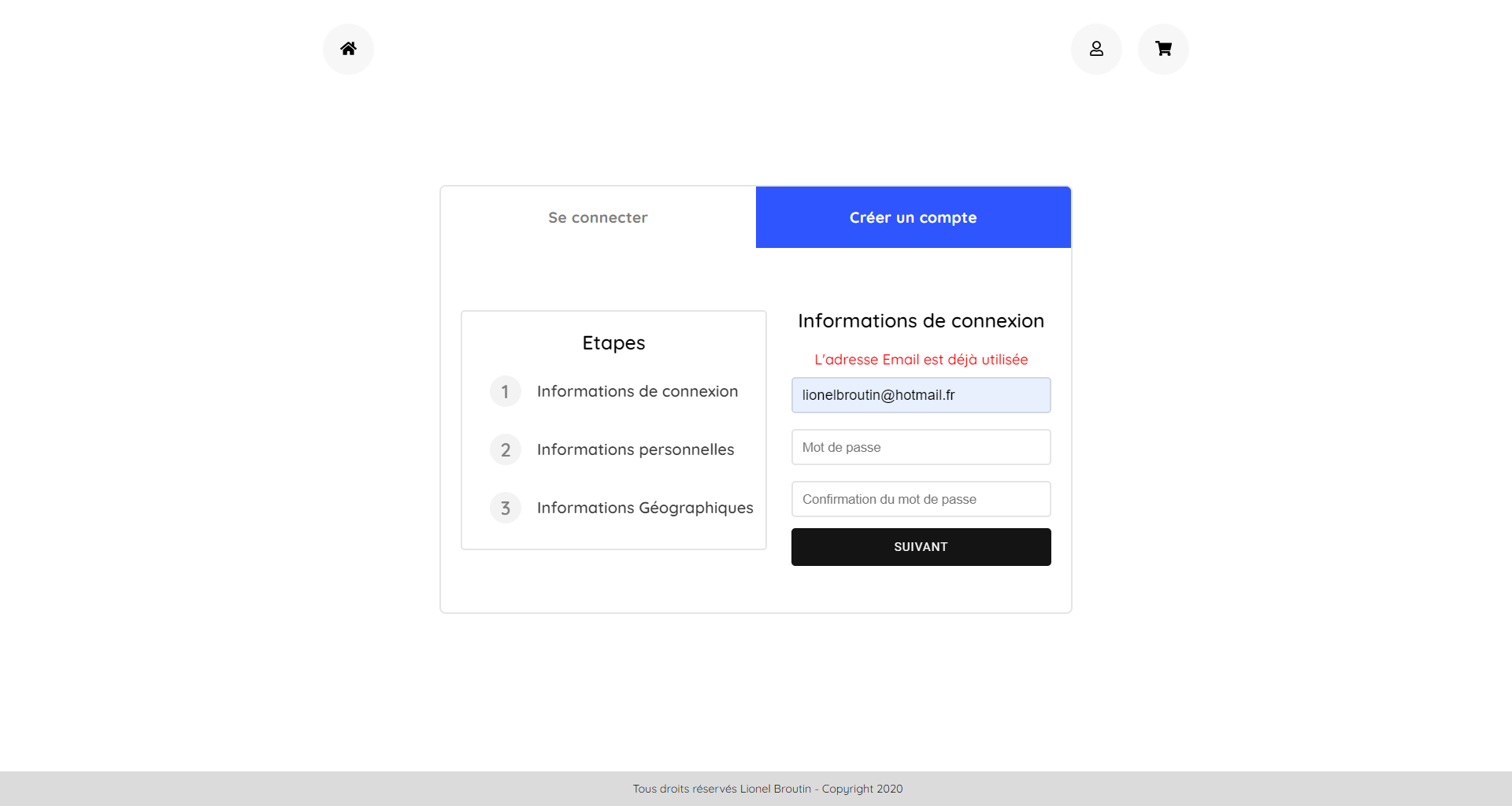Click the step 1 number circle
Screen dimensions: 1512x806
click(506, 391)
